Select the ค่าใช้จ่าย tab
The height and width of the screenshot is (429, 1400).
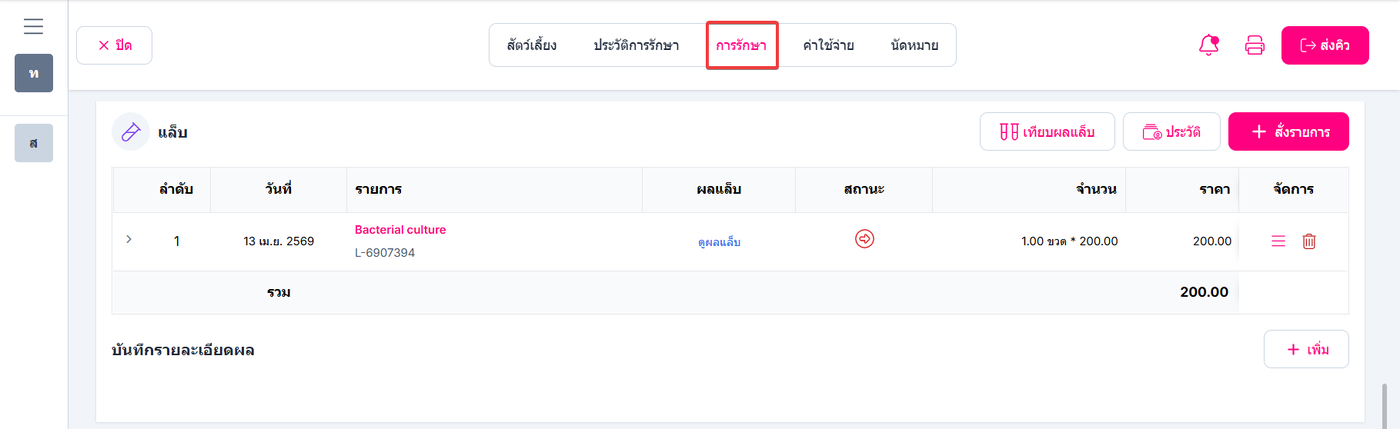coord(828,45)
